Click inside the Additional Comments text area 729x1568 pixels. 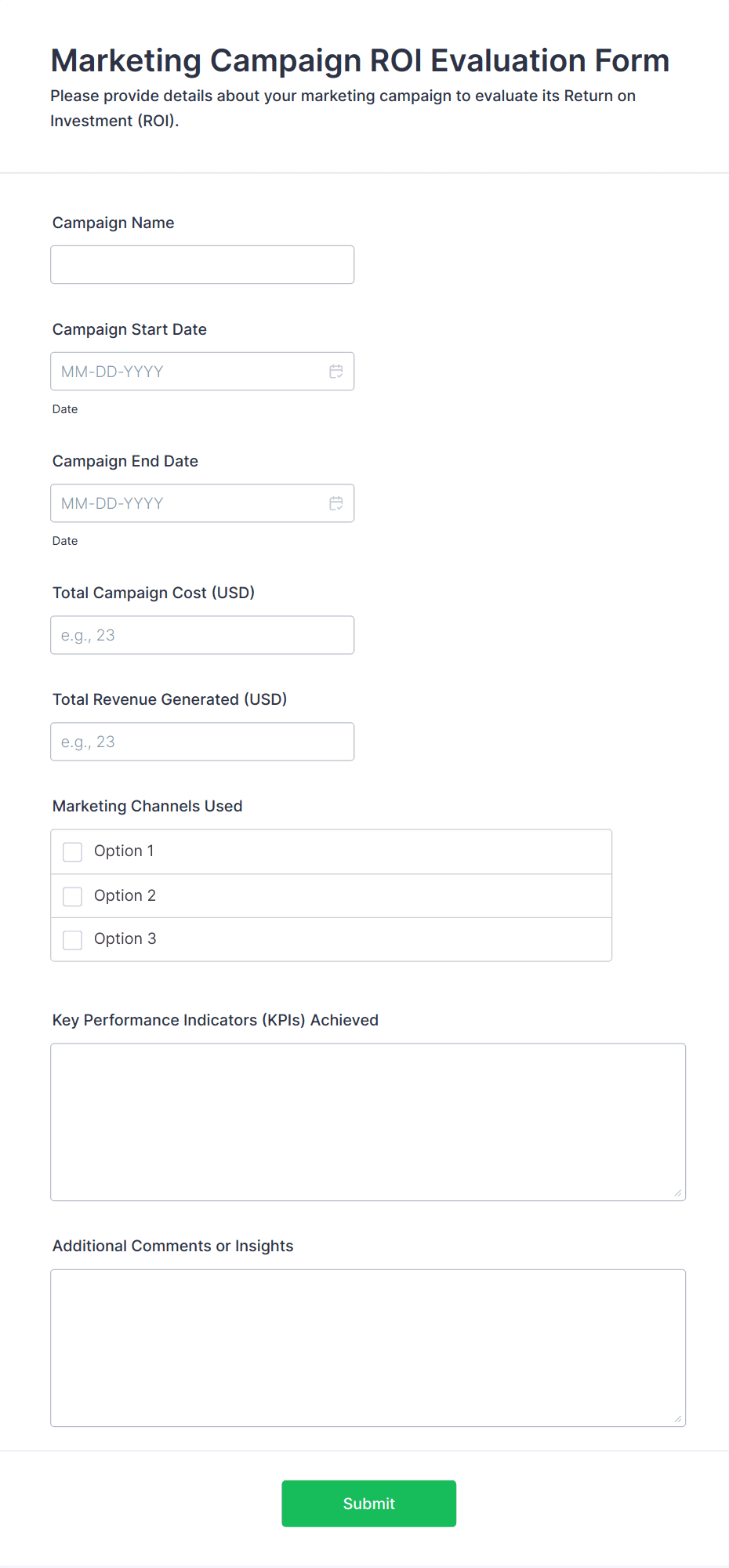coord(368,1348)
